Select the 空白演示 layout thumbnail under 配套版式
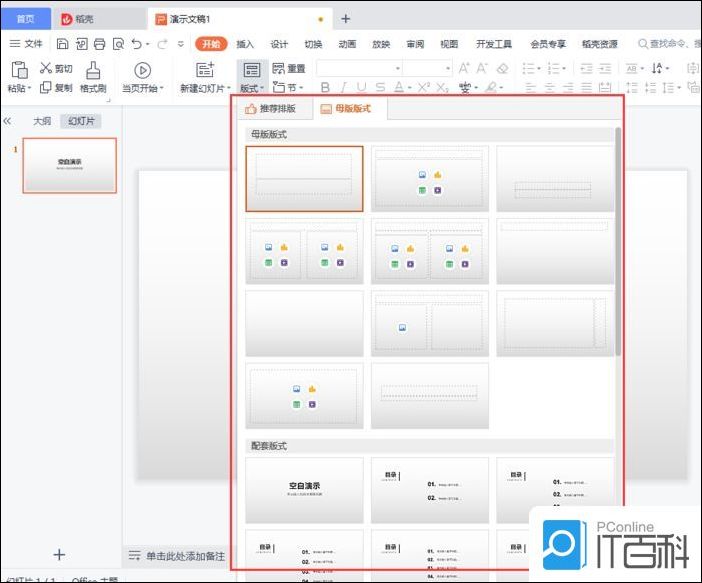 pyautogui.click(x=304, y=490)
